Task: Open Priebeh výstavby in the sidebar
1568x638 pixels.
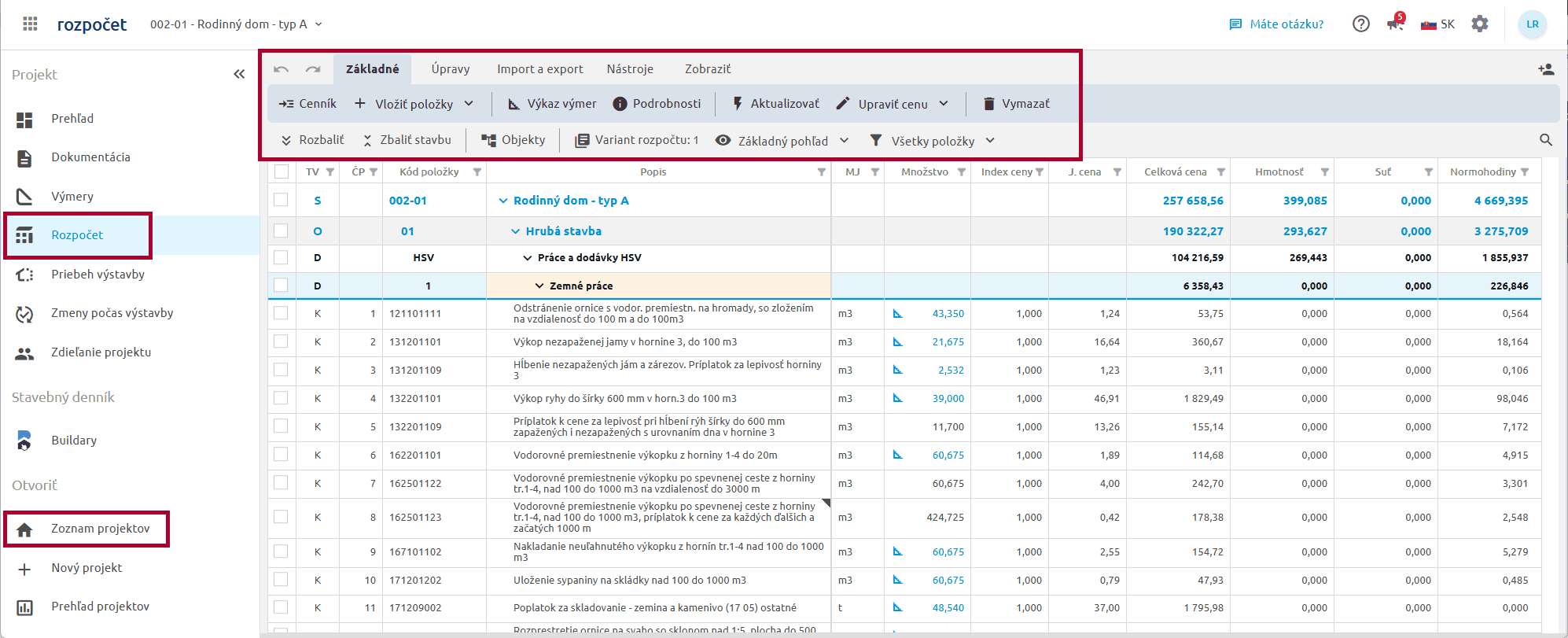Action: coord(98,274)
